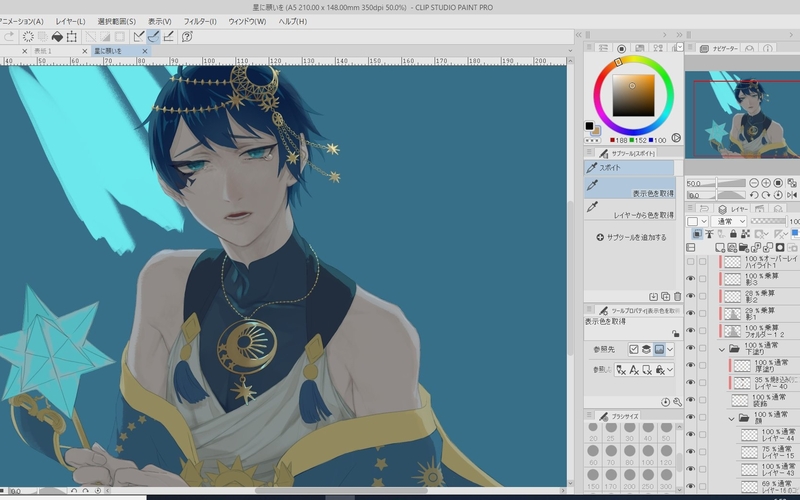Click the new vector layer icon
This screenshot has width=800, height=500.
click(732, 247)
